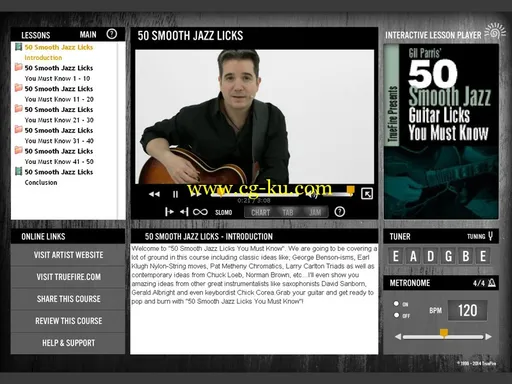The image size is (512, 384).
Task: Click the tuning fork icon
Action: [x=490, y=236]
